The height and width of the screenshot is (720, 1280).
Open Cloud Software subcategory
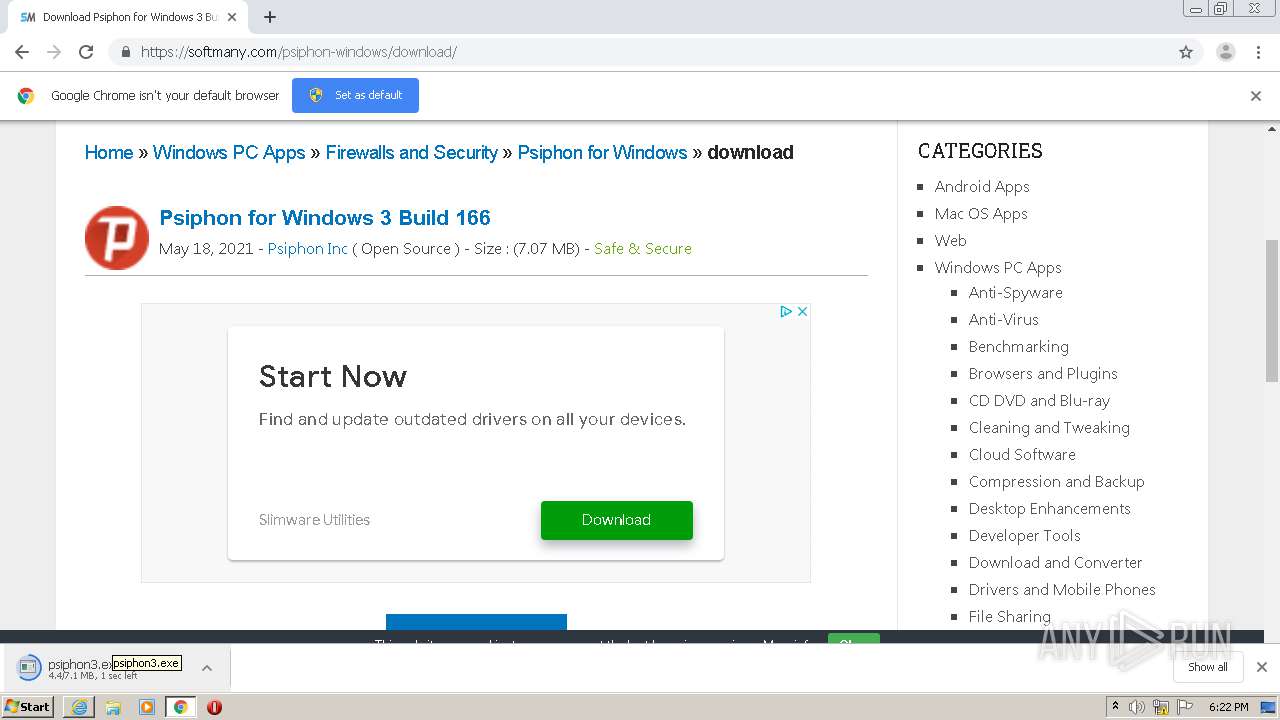click(x=1022, y=454)
